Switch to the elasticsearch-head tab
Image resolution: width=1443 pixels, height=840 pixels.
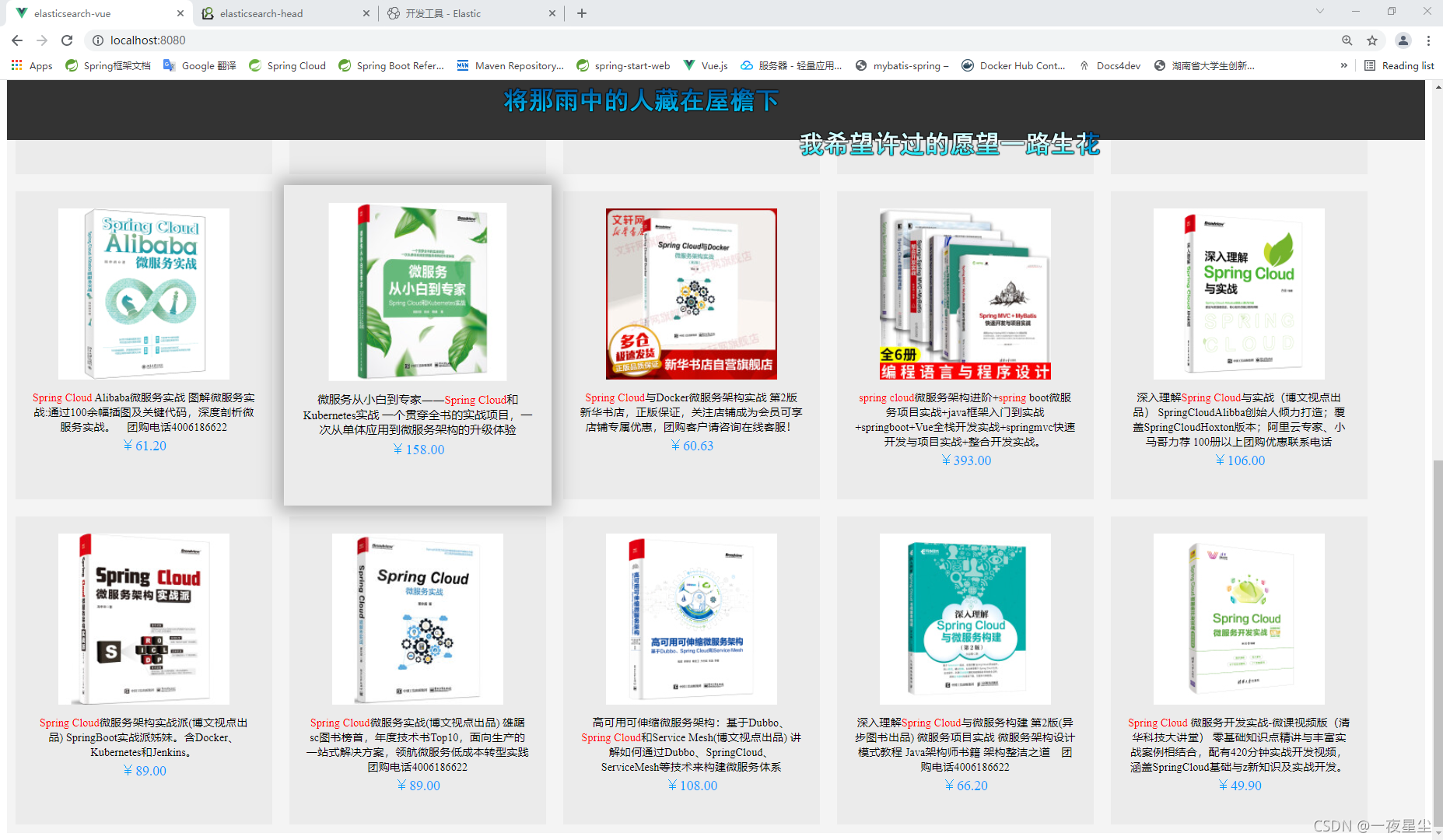tap(285, 13)
